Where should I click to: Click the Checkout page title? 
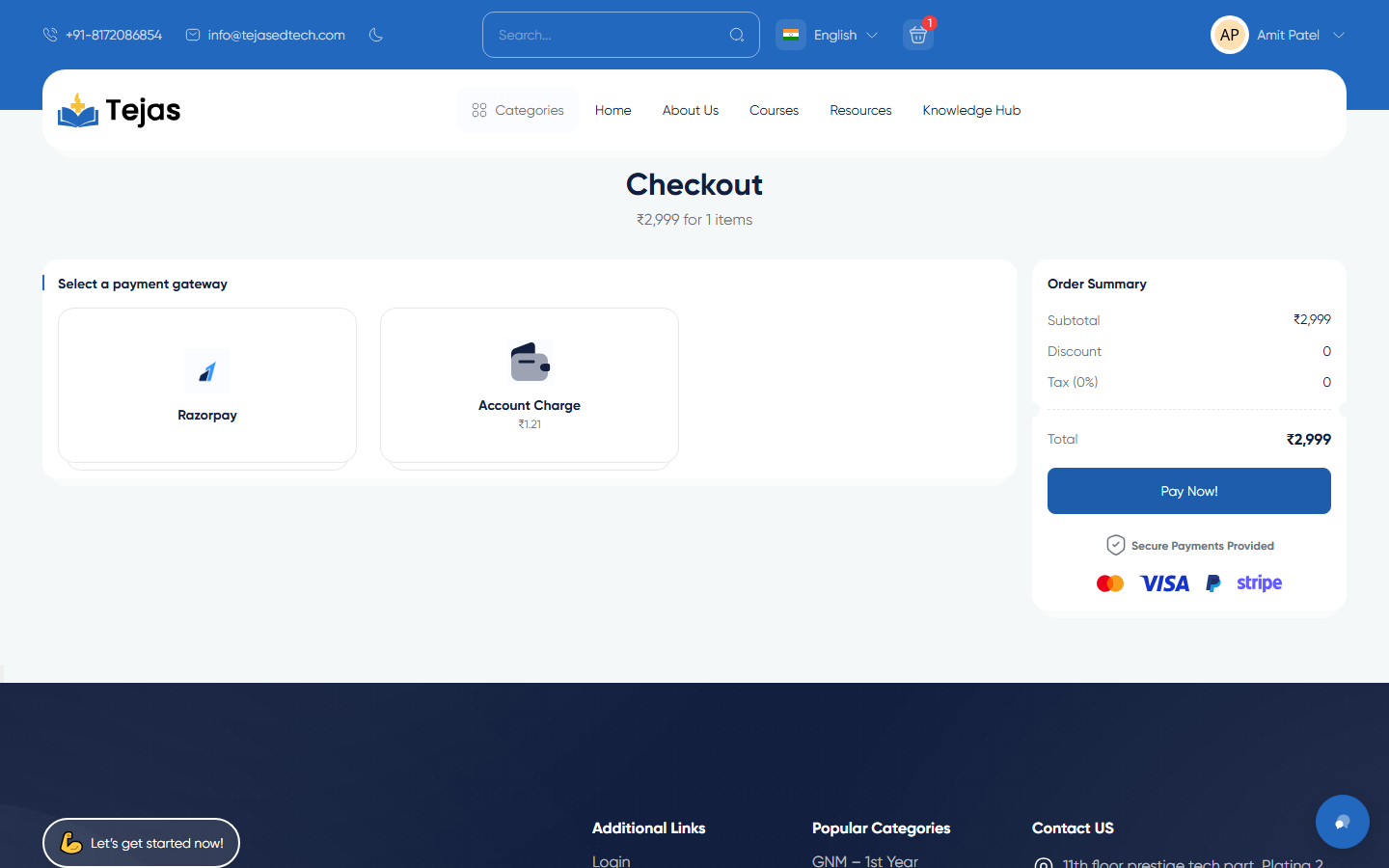click(694, 184)
